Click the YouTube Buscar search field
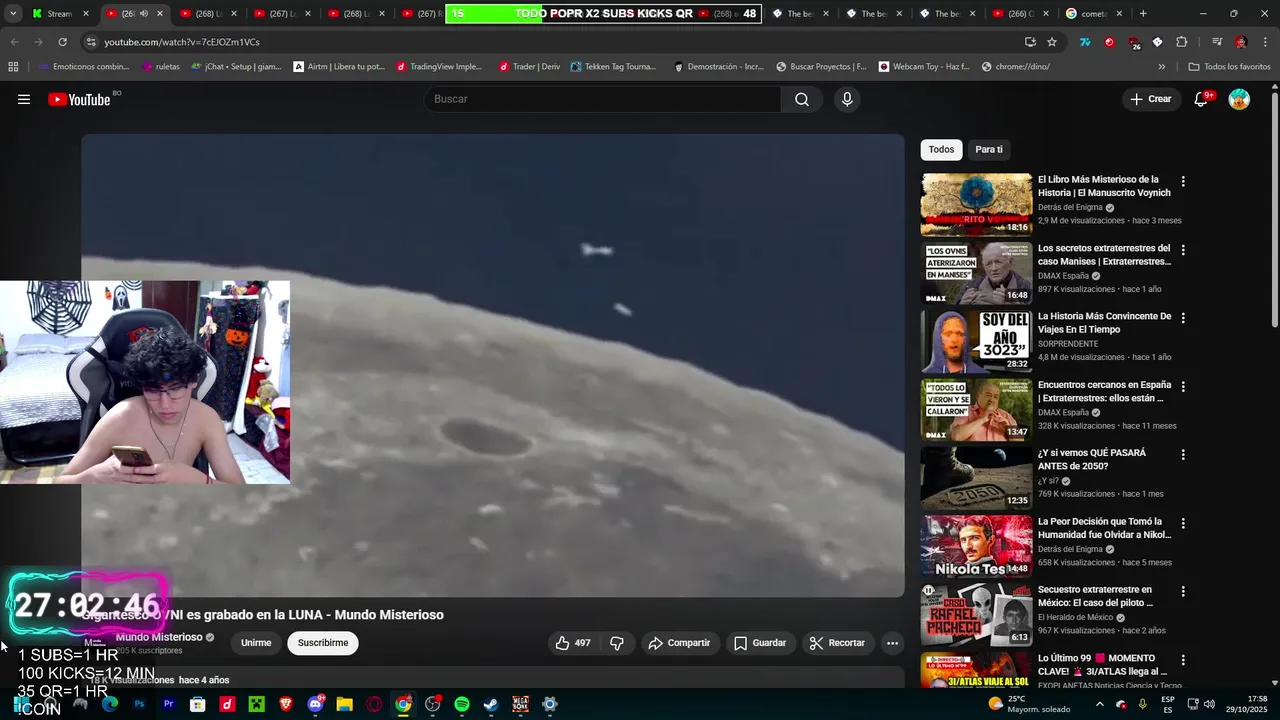Viewport: 1280px width, 720px height. click(602, 99)
